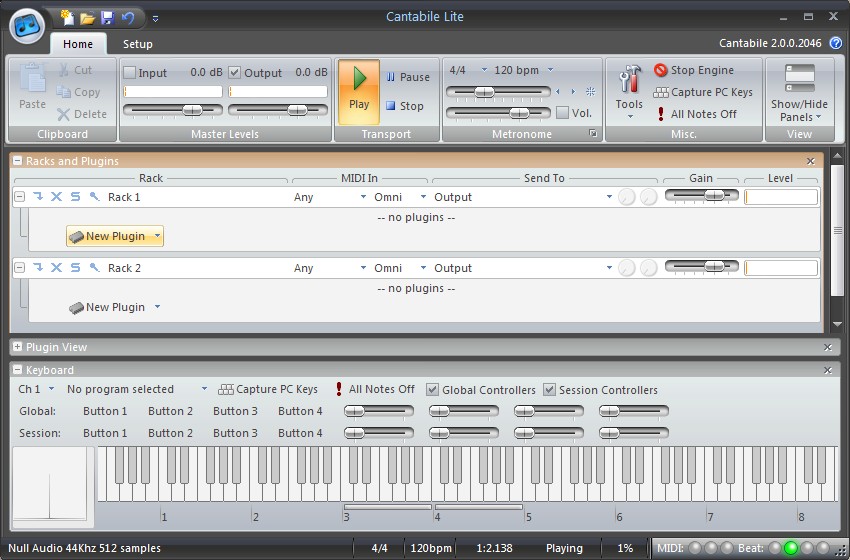Expand the Plugin View panel
850x560 pixels.
click(x=17, y=347)
